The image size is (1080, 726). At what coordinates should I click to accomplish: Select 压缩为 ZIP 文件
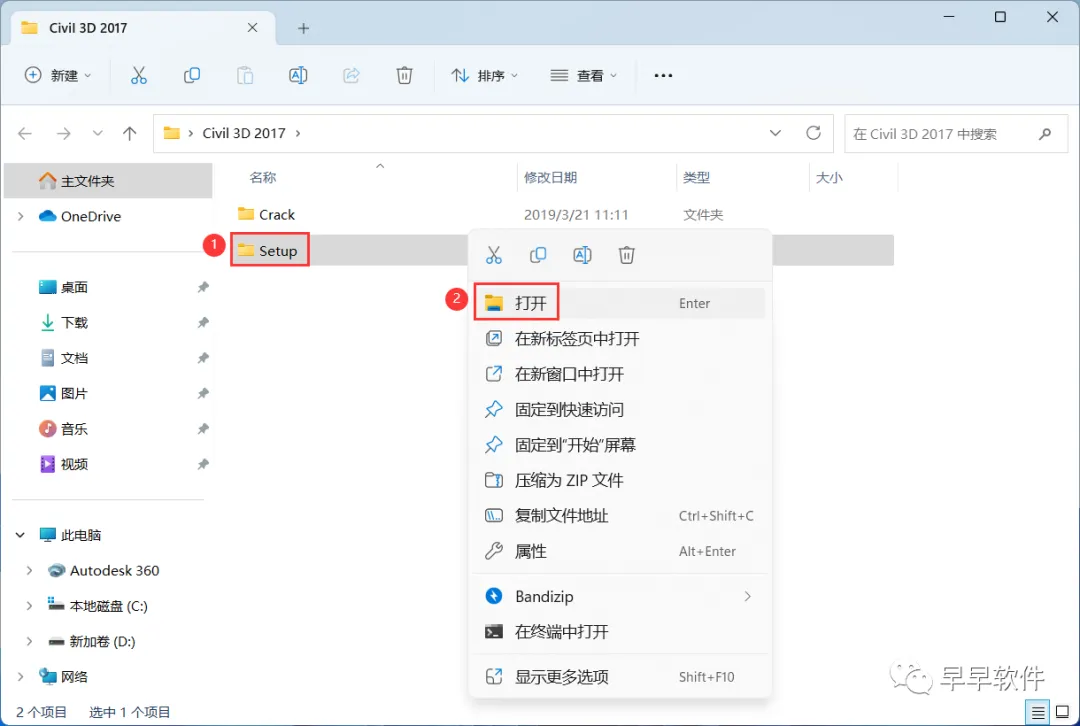pyautogui.click(x=619, y=480)
